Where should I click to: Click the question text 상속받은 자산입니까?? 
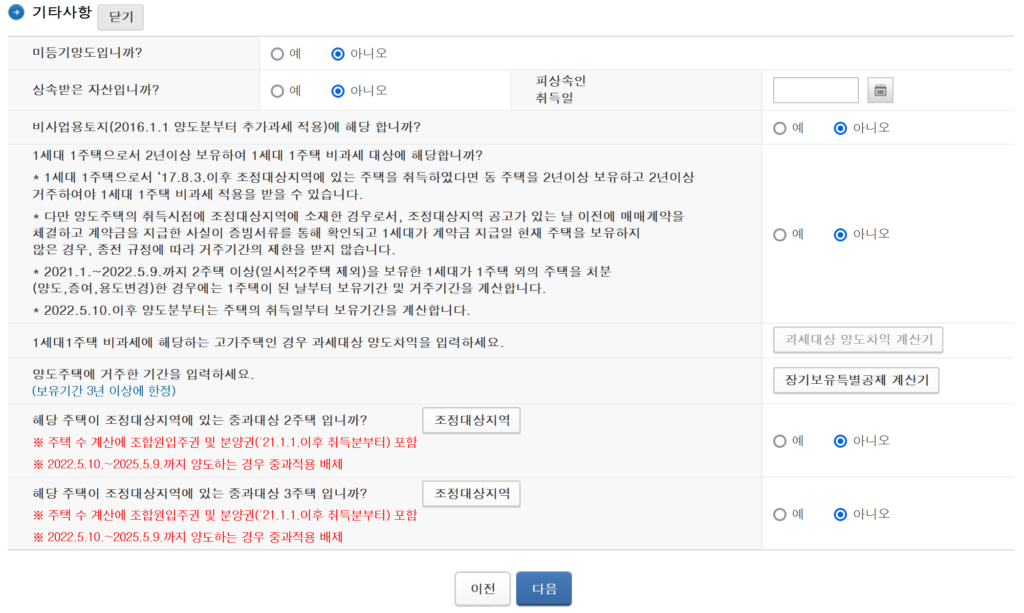(x=95, y=90)
